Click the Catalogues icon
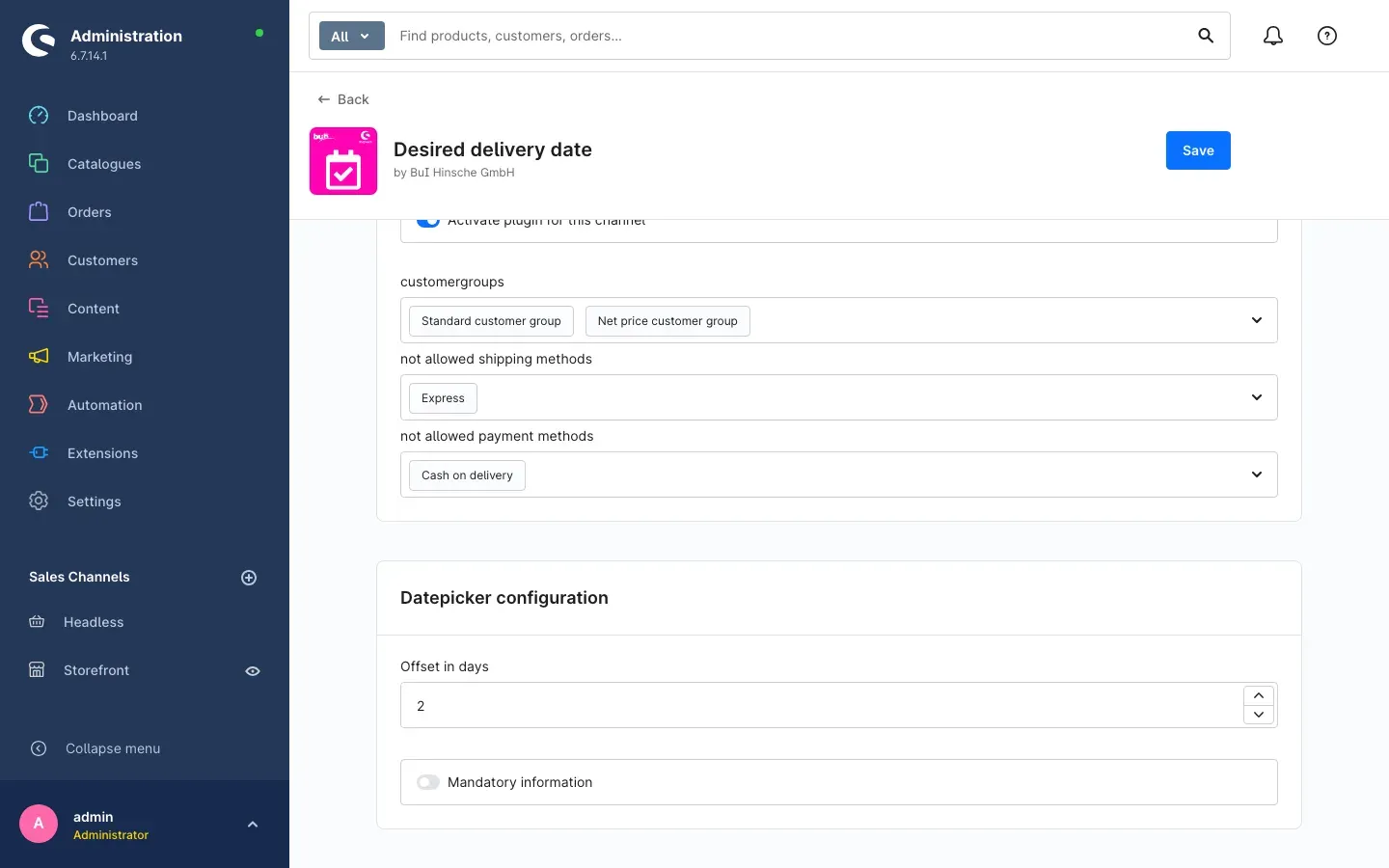The height and width of the screenshot is (868, 1389). [39, 164]
